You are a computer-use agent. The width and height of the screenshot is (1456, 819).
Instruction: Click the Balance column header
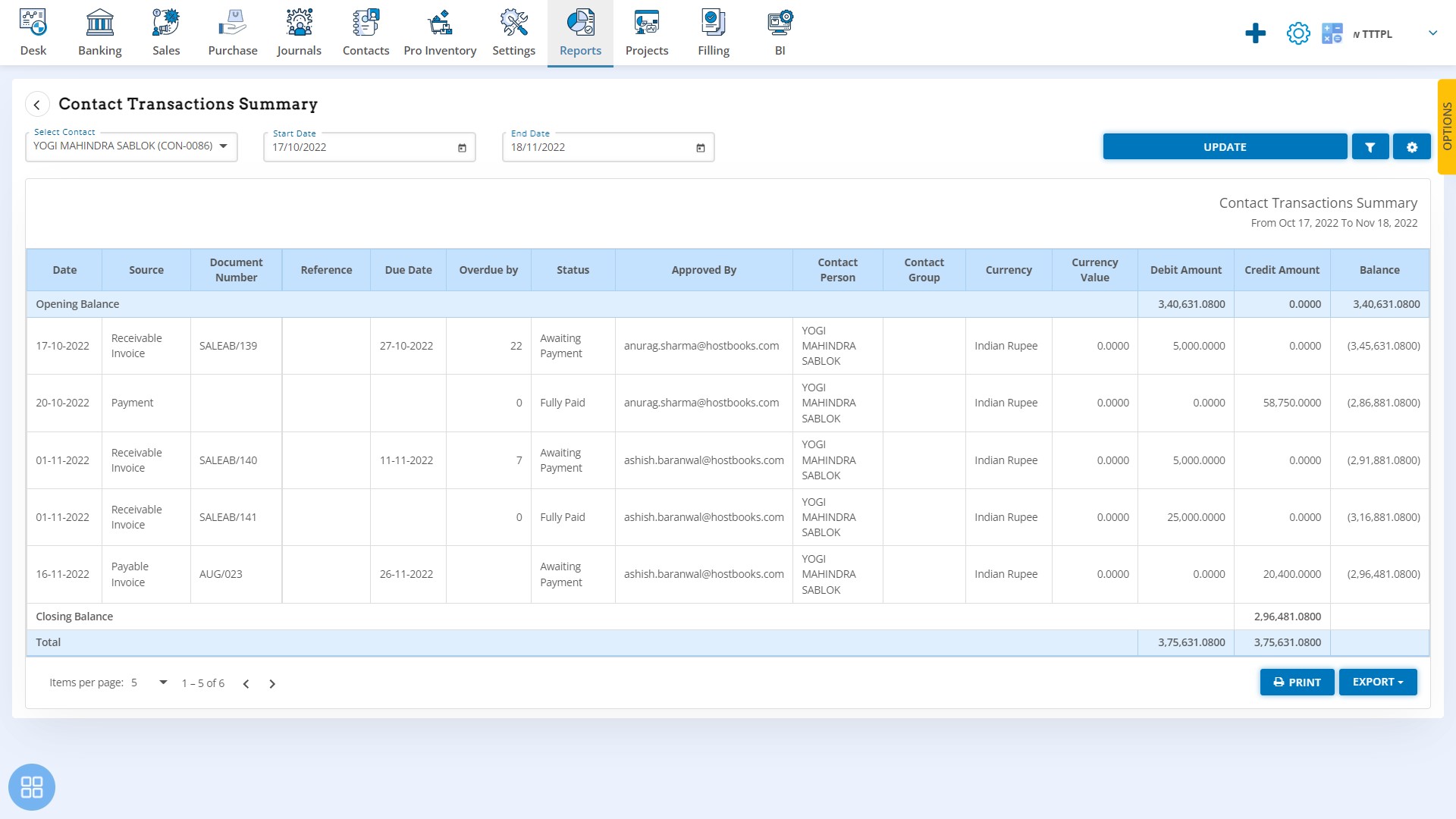(1379, 270)
